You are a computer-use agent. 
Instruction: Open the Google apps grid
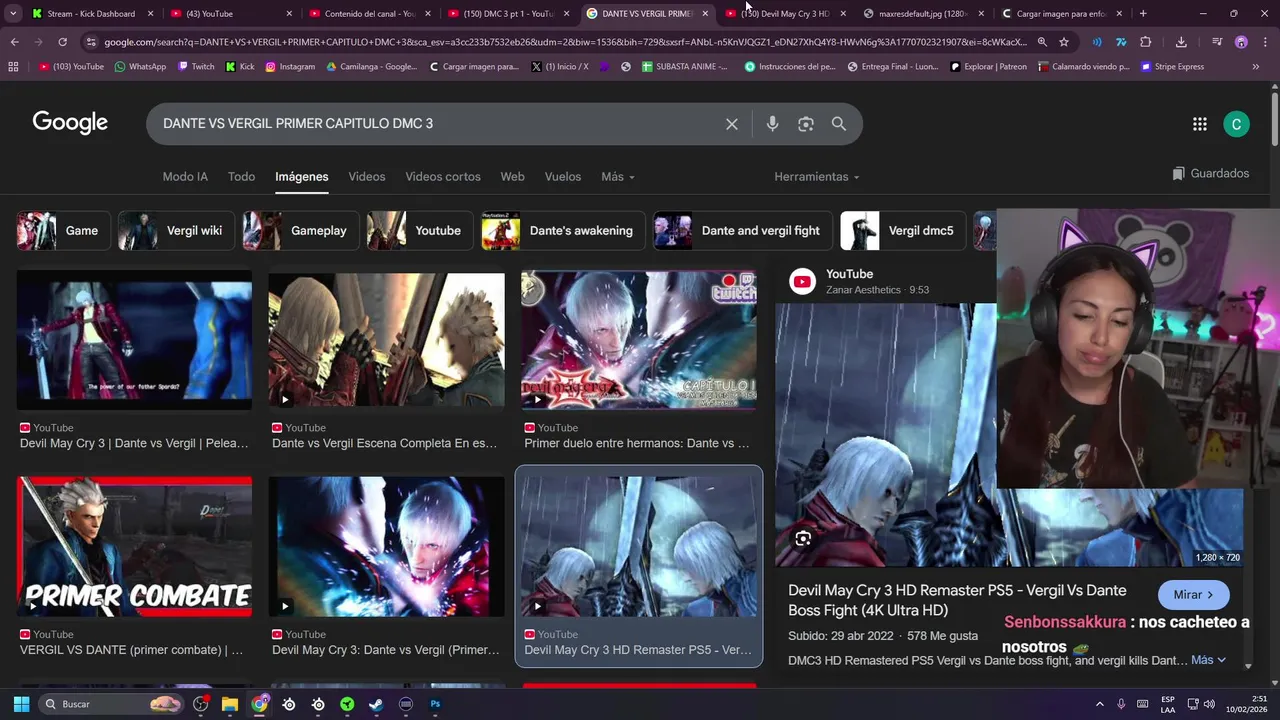click(x=1200, y=124)
